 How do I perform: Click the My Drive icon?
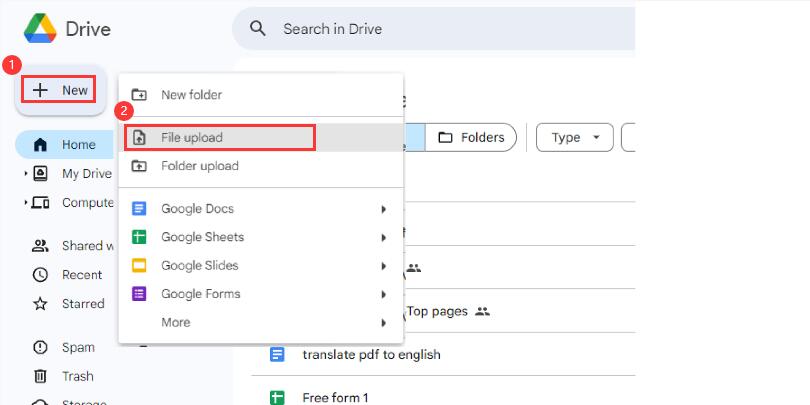[x=40, y=174]
